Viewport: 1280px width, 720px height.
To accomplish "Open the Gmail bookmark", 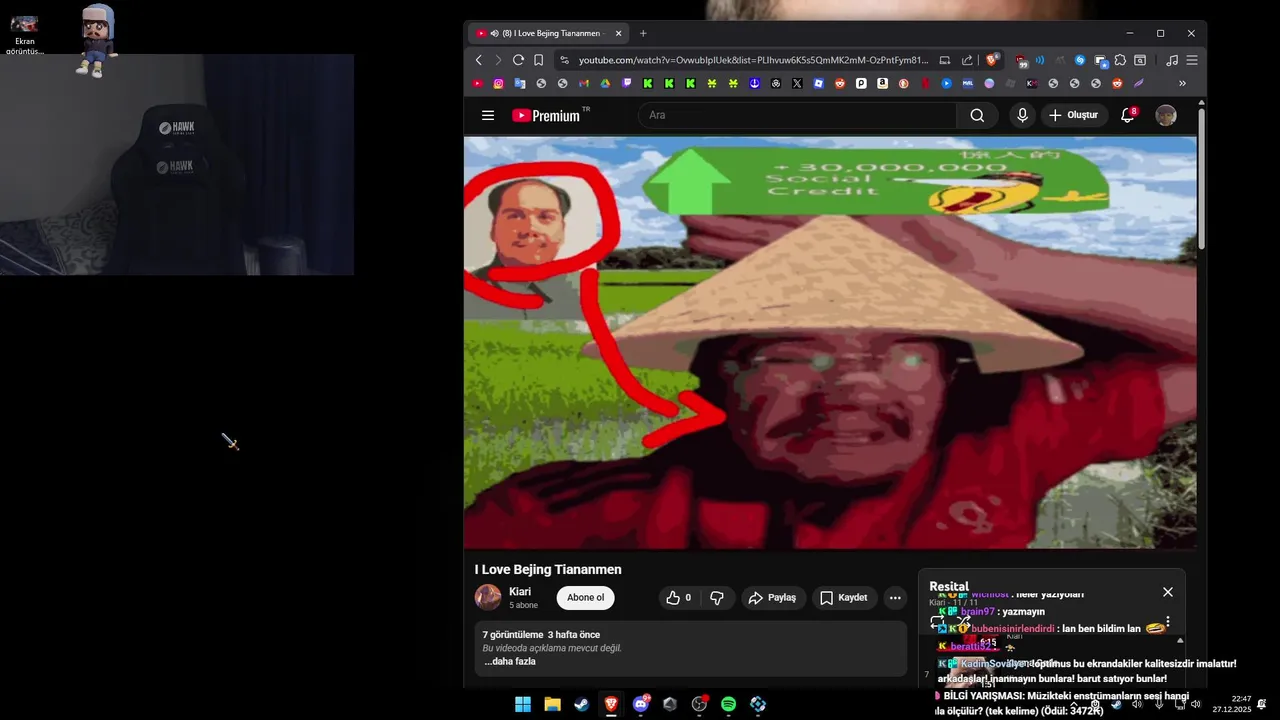I will coord(584,84).
